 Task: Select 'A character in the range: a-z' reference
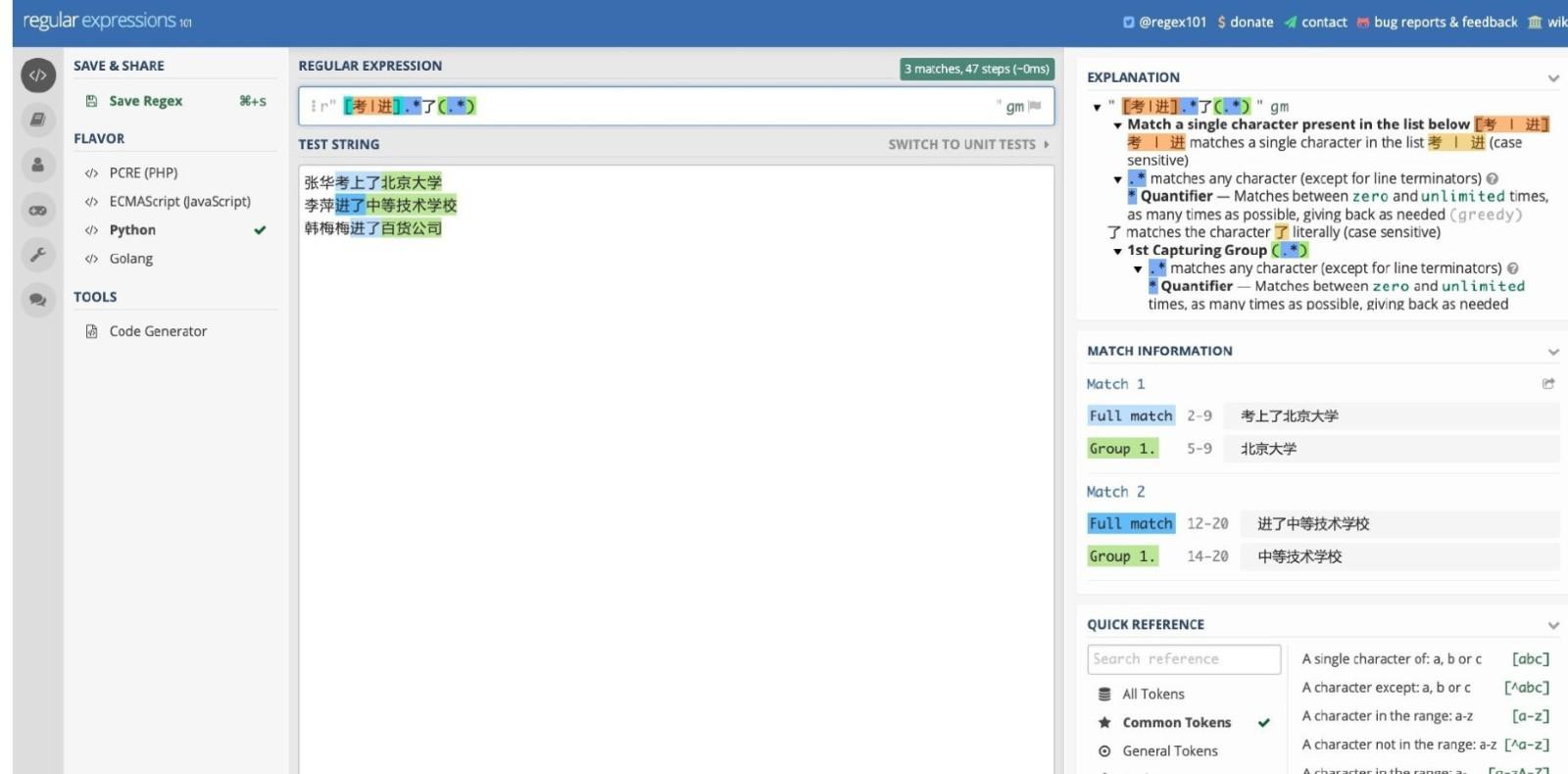(x=1426, y=716)
